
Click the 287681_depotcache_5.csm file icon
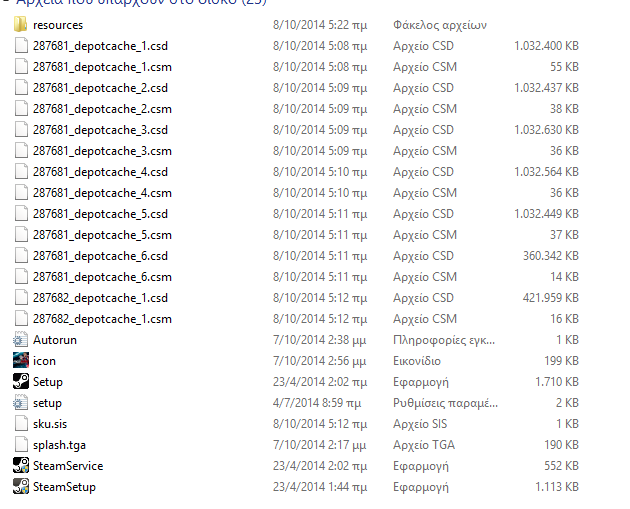click(21, 234)
